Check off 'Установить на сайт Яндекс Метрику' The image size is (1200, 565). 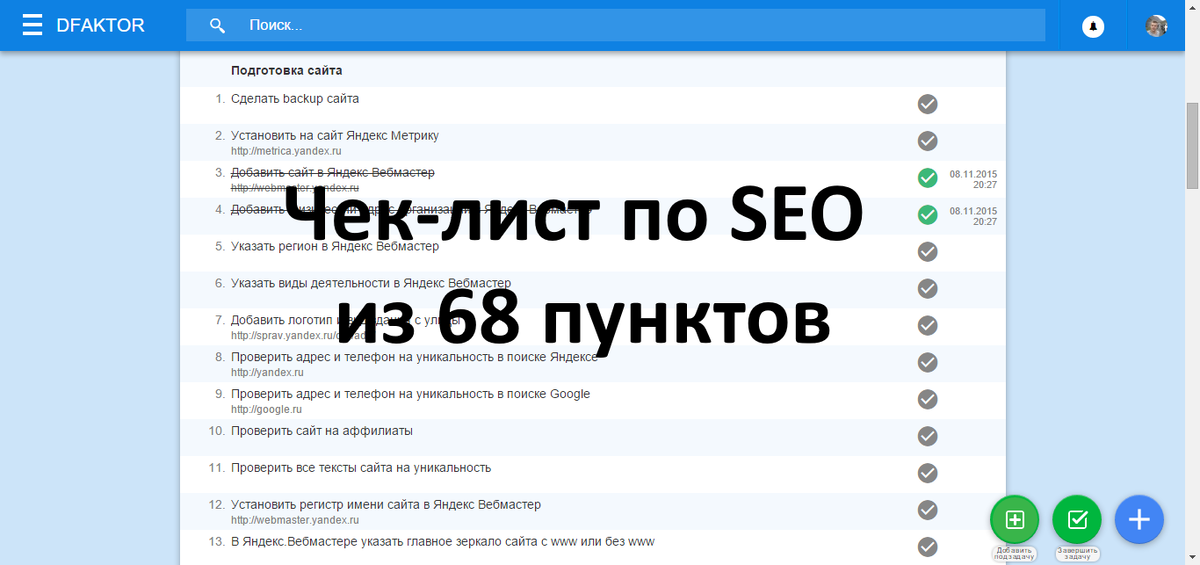point(927,140)
